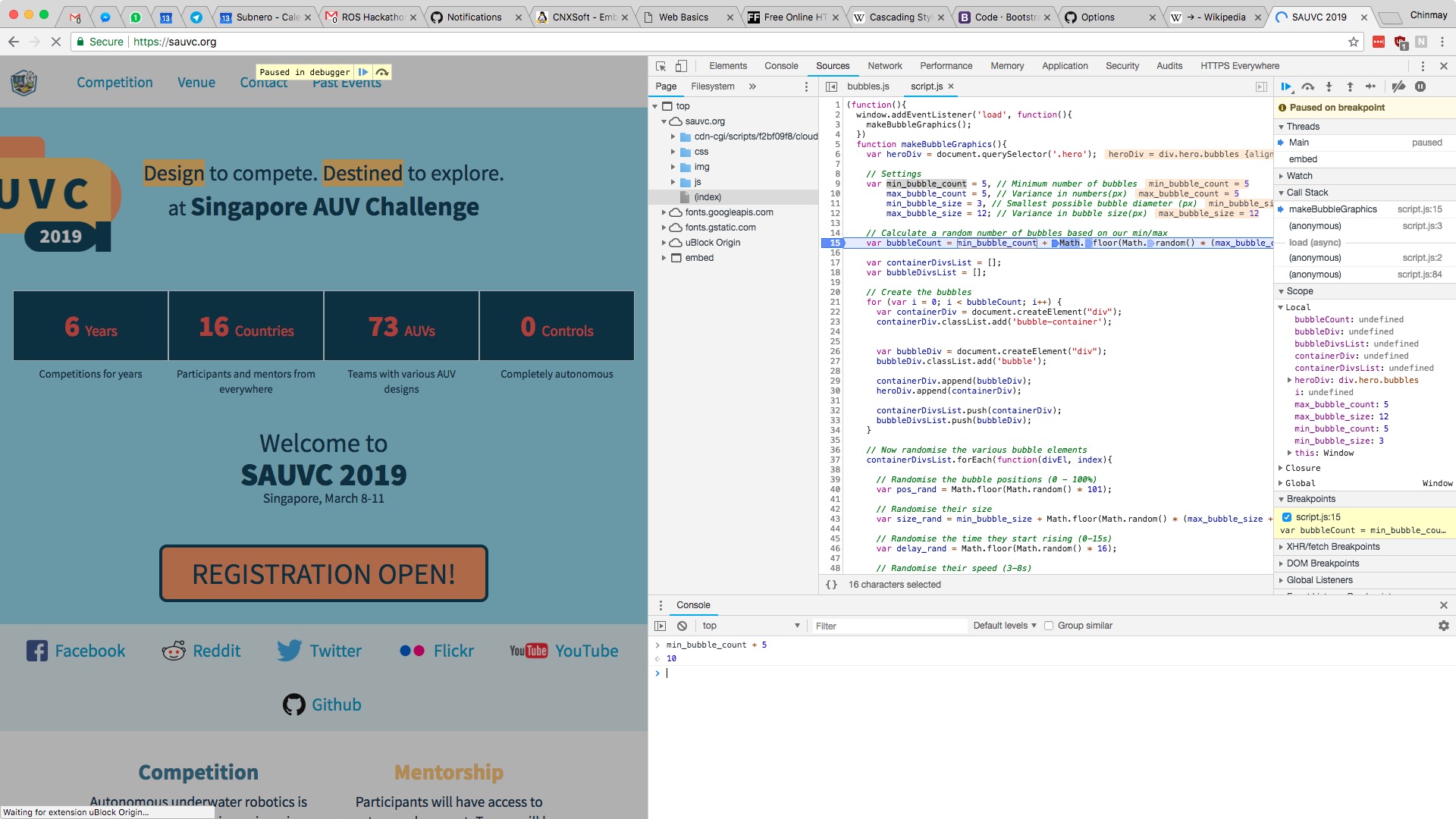Click the REGISTRATION OPEN! button
Viewport: 1456px width, 819px height.
[324, 574]
